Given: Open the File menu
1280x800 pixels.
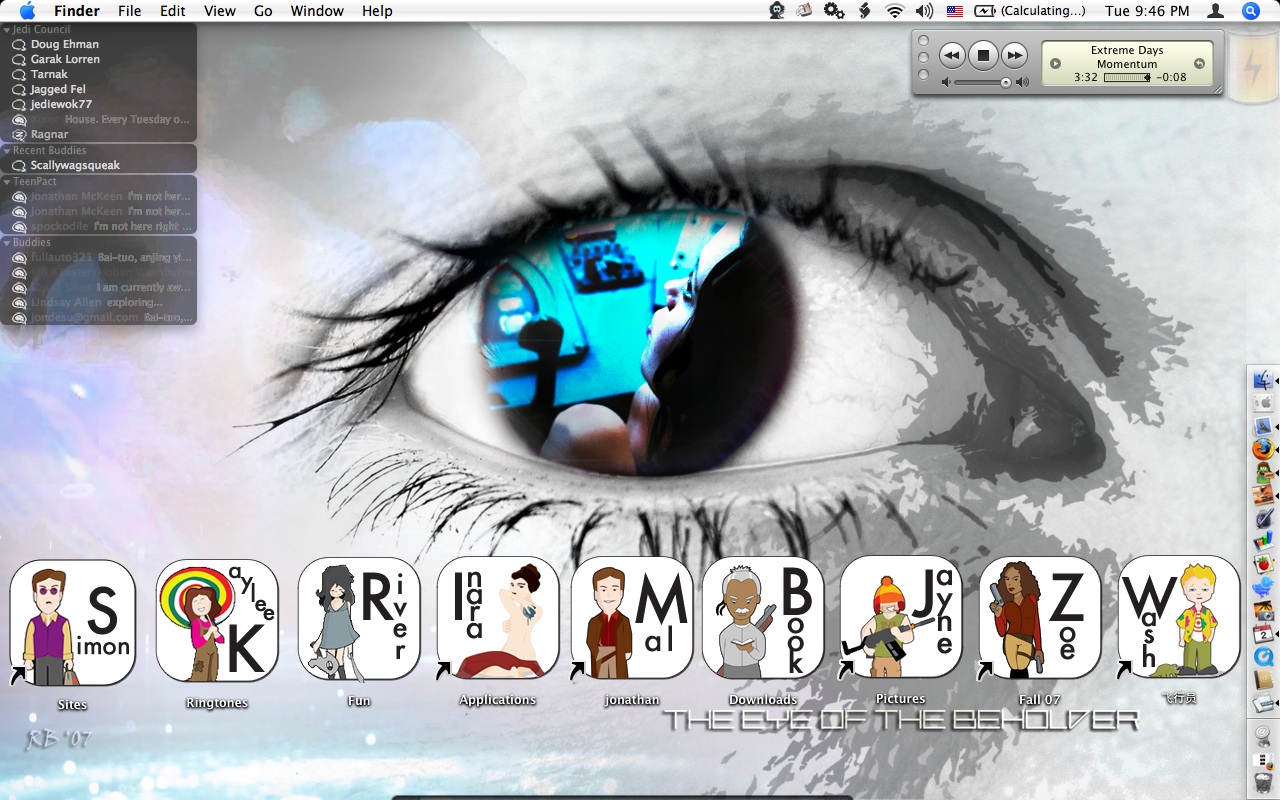Looking at the screenshot, I should click(x=129, y=11).
